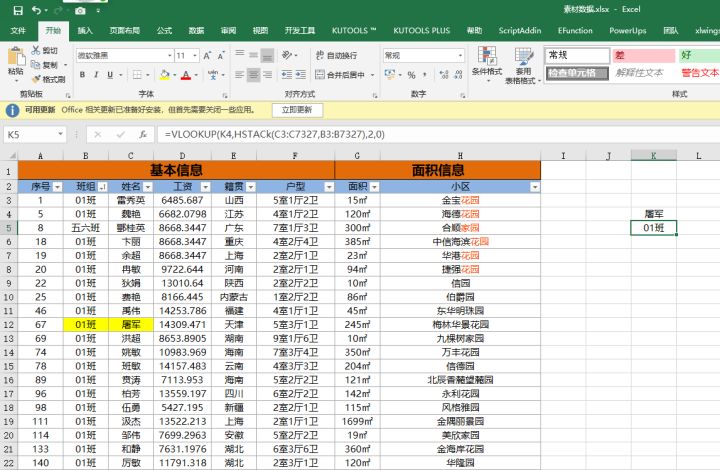Image resolution: width=720 pixels, height=470 pixels.
Task: Apply the 常规 cell style
Action: tap(577, 56)
